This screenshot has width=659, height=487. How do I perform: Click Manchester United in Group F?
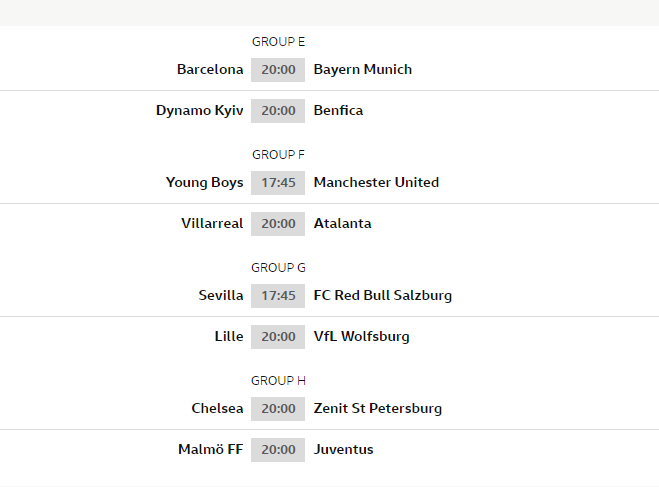click(x=376, y=182)
